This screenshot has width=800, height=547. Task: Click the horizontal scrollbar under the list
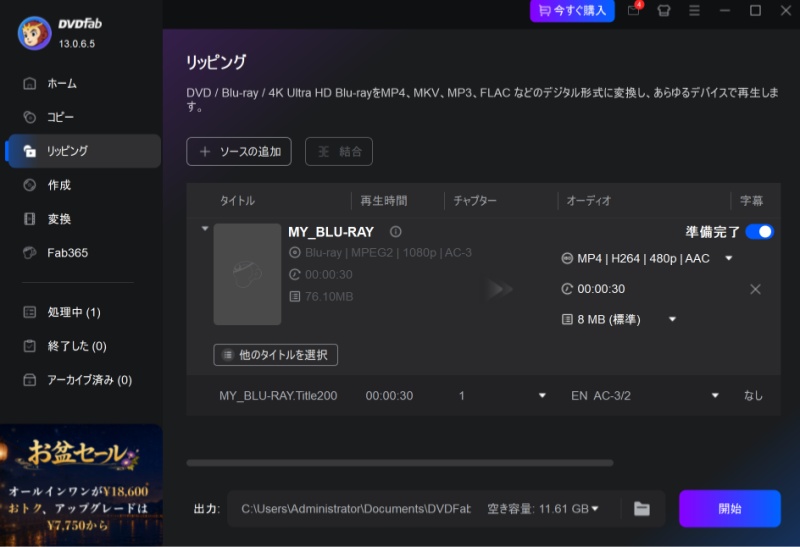400,463
